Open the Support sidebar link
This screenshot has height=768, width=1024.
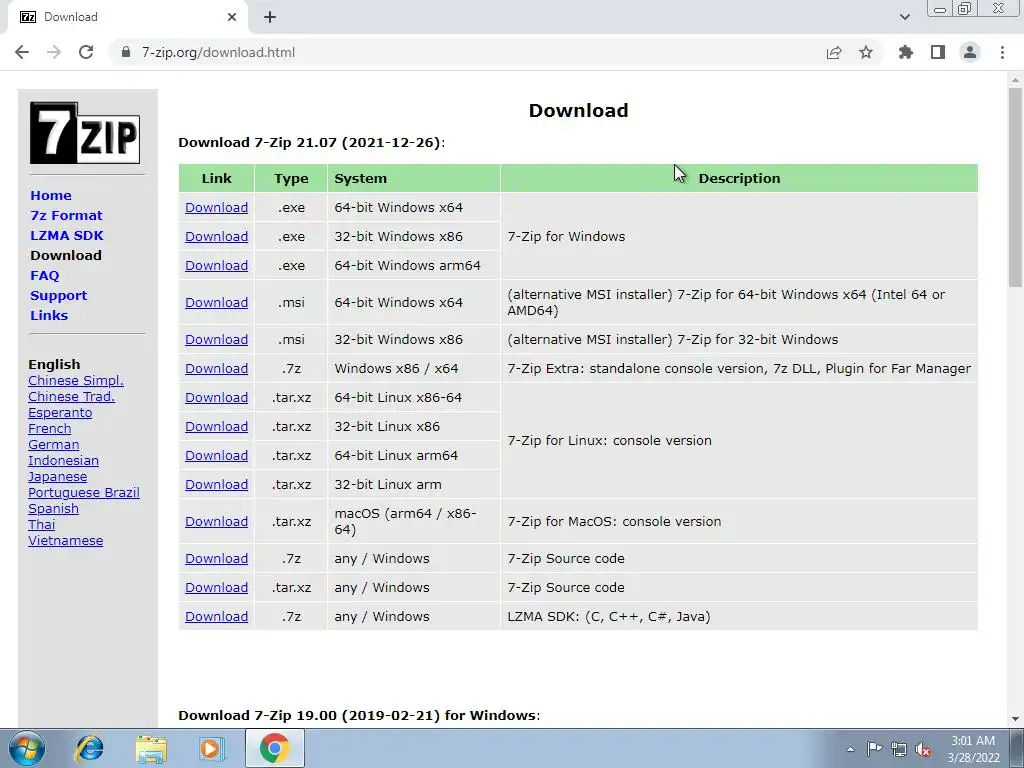click(58, 295)
